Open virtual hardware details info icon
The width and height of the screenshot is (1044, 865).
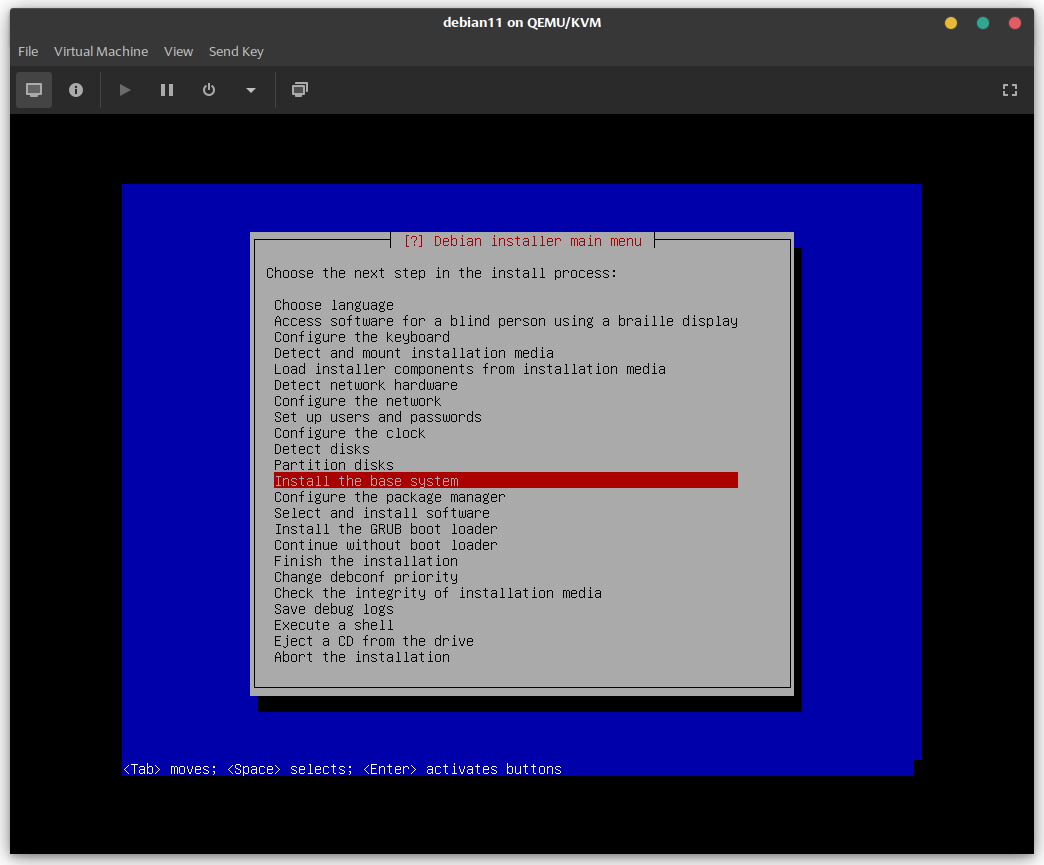[76, 90]
